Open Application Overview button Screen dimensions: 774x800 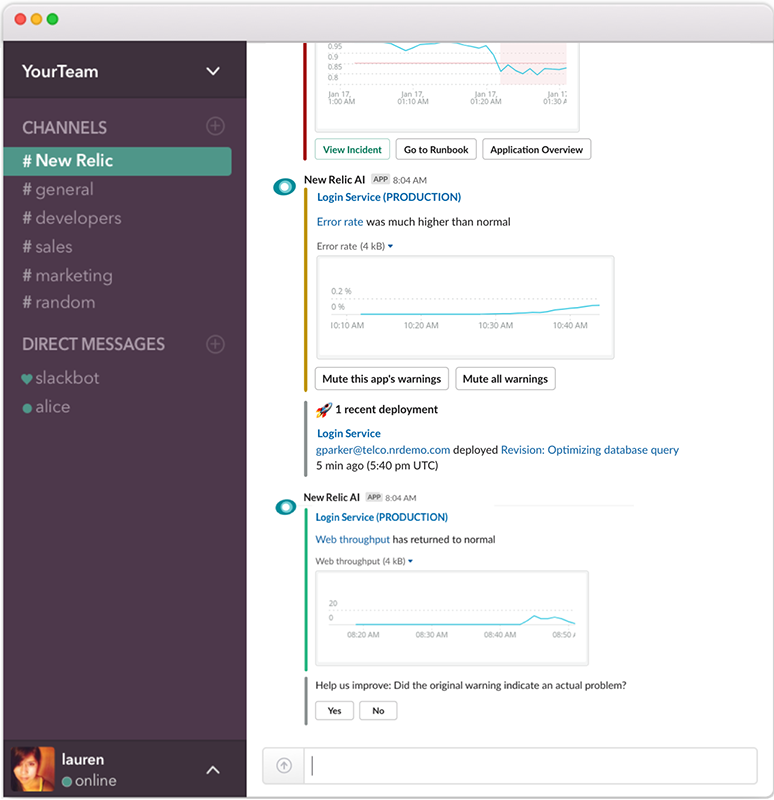click(536, 149)
